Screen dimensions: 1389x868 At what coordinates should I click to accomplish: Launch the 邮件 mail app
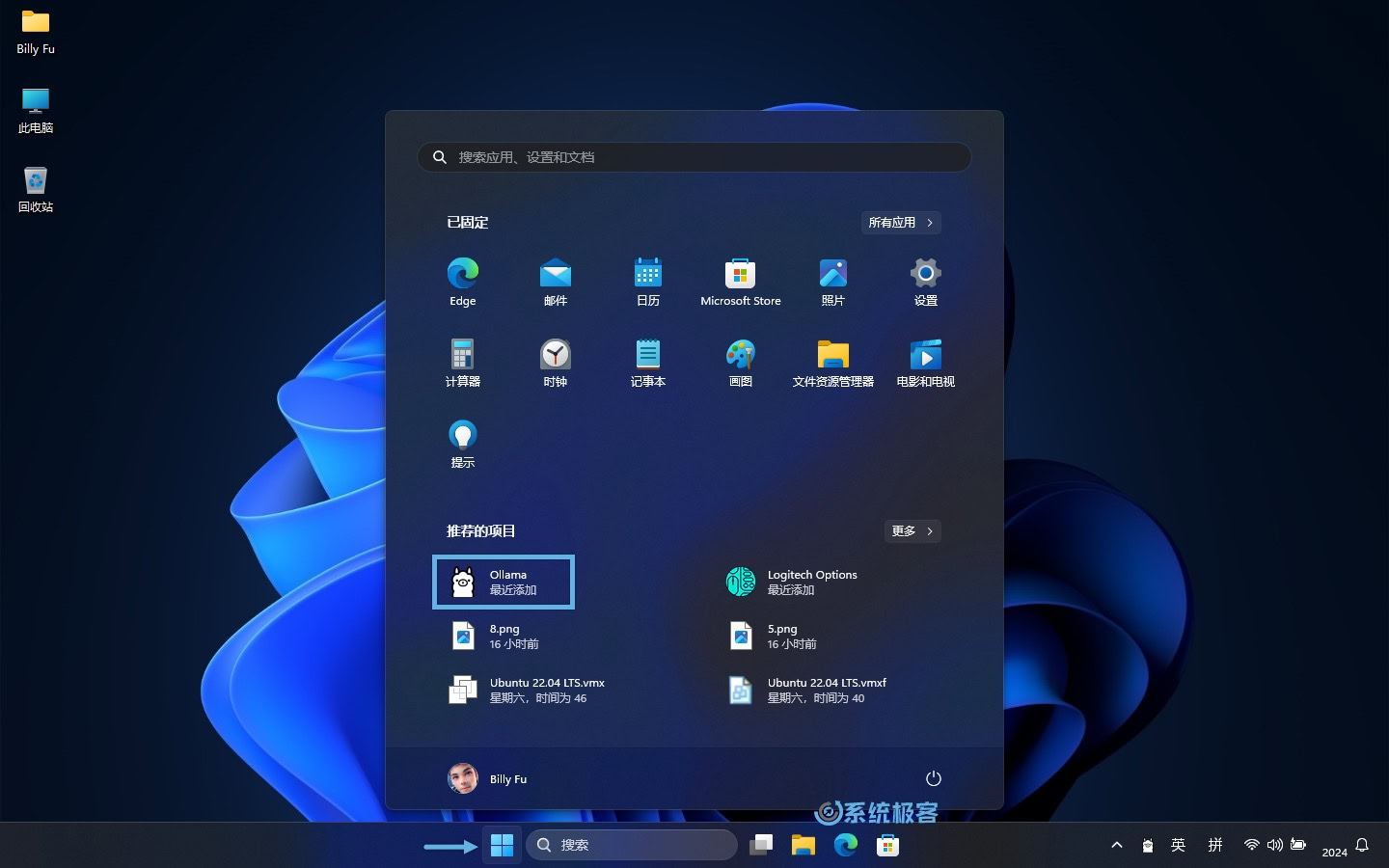[556, 282]
